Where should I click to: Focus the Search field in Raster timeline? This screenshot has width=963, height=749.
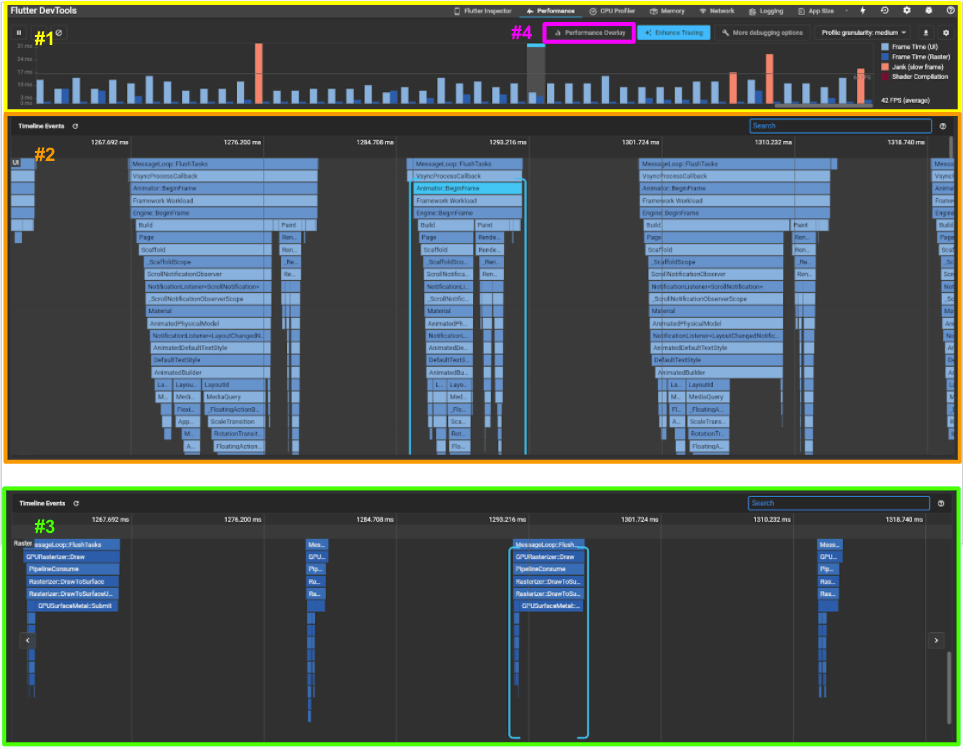[838, 503]
